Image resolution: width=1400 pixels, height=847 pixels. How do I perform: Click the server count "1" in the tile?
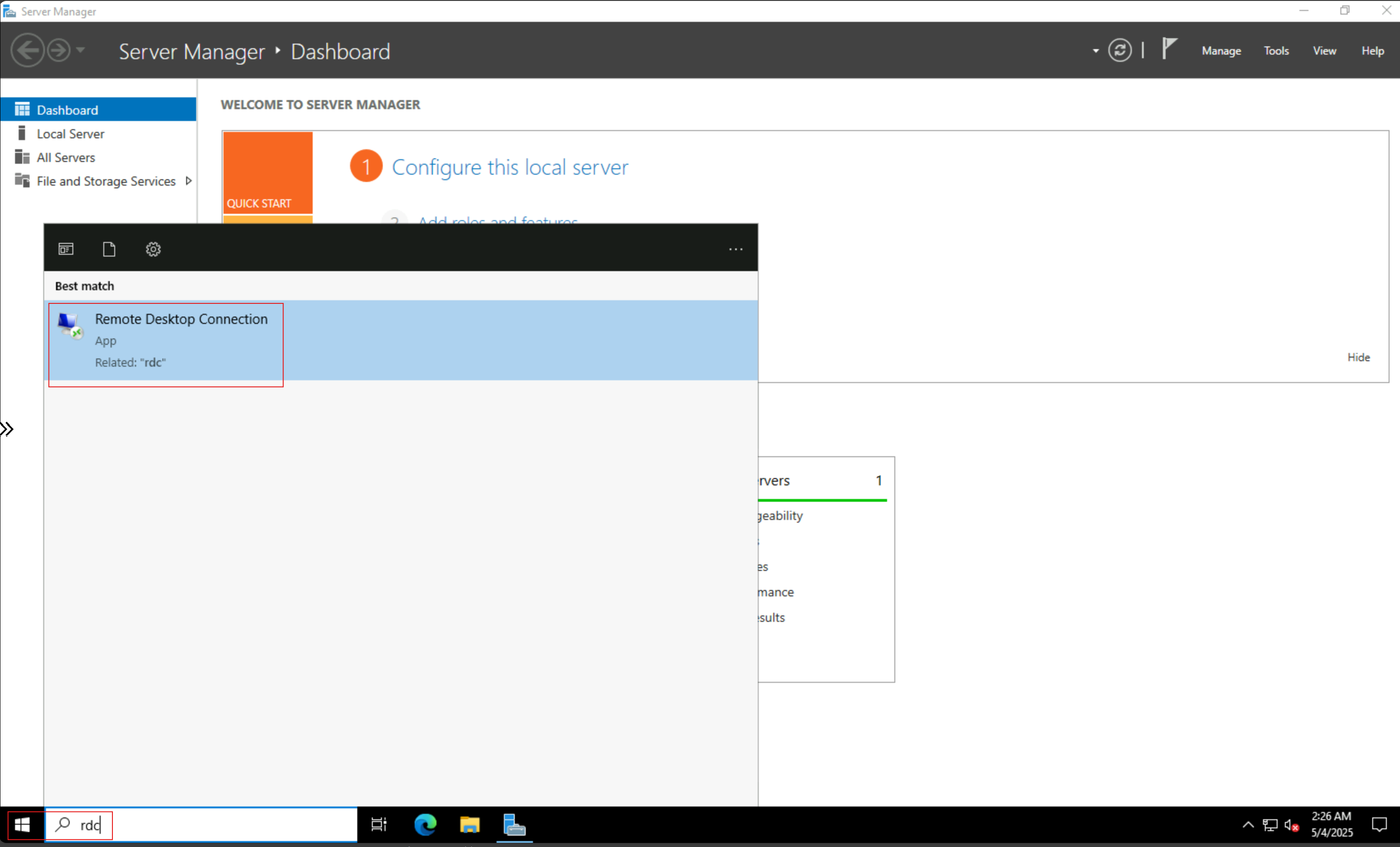(x=879, y=480)
